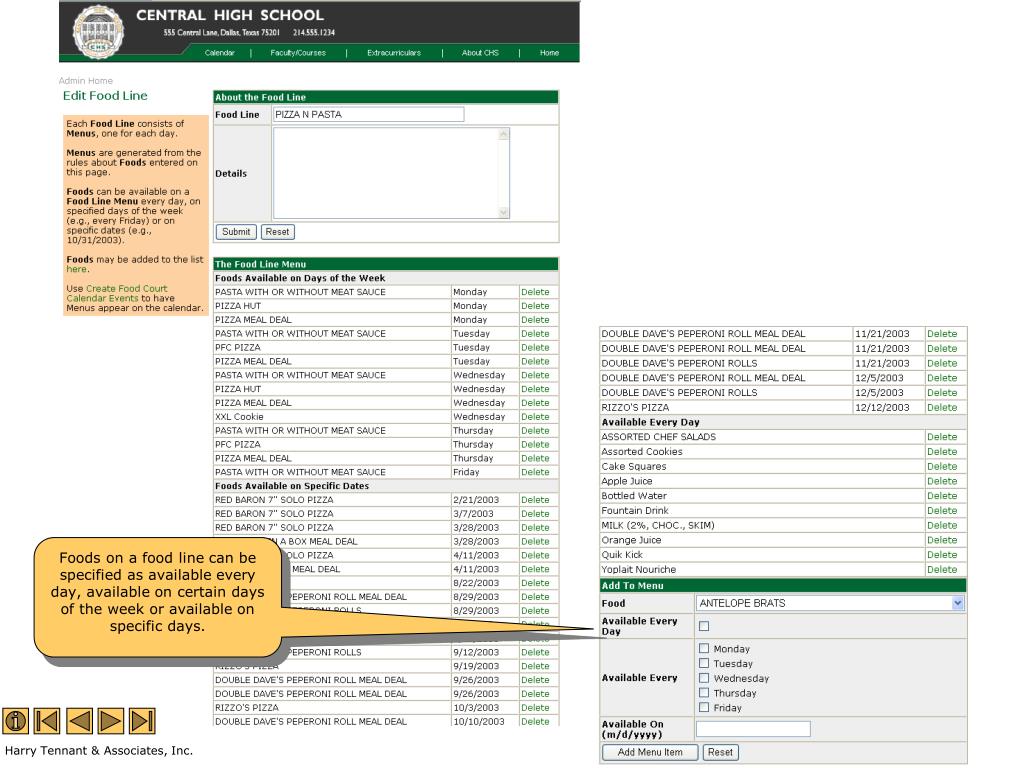Delete DOUBLE DAVE'S PEPERONI ROLLS on 12/5/2003

point(942,392)
